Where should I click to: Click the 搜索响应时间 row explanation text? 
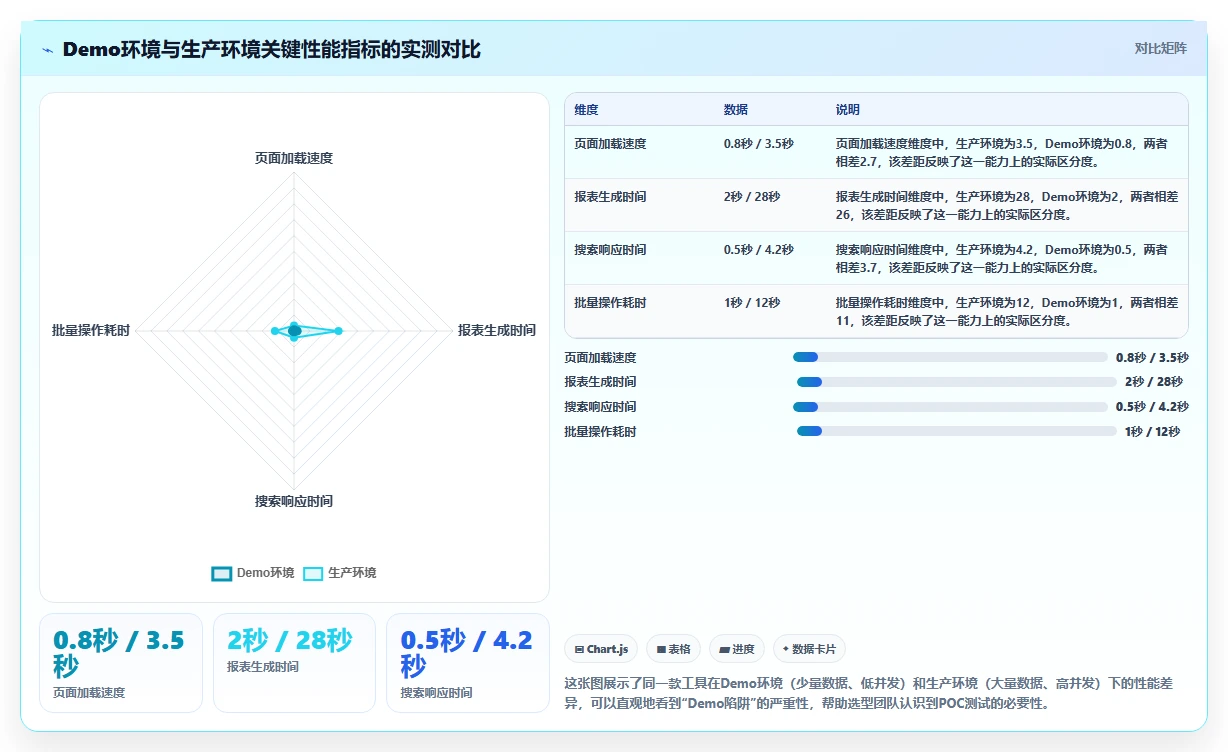1003,258
